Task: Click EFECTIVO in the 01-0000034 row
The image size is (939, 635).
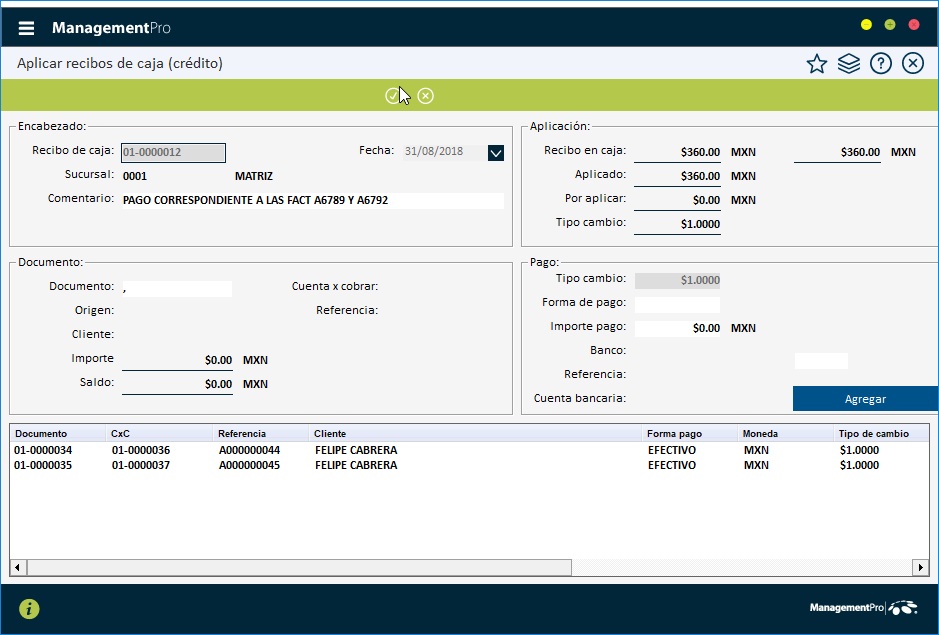Action: coord(672,450)
